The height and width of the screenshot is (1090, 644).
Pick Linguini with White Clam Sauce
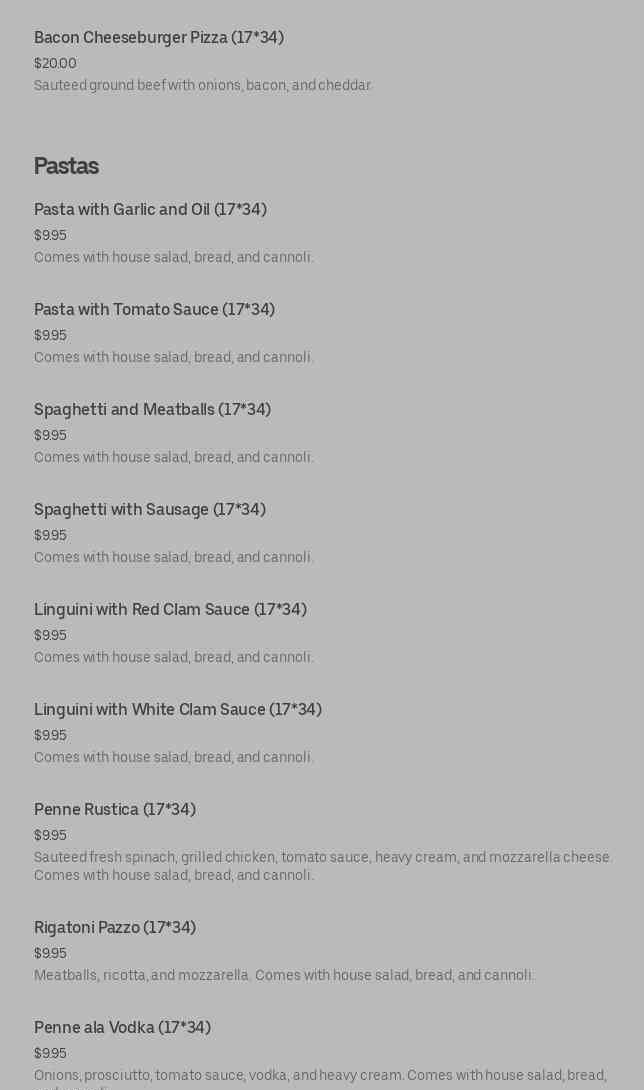pos(177,710)
